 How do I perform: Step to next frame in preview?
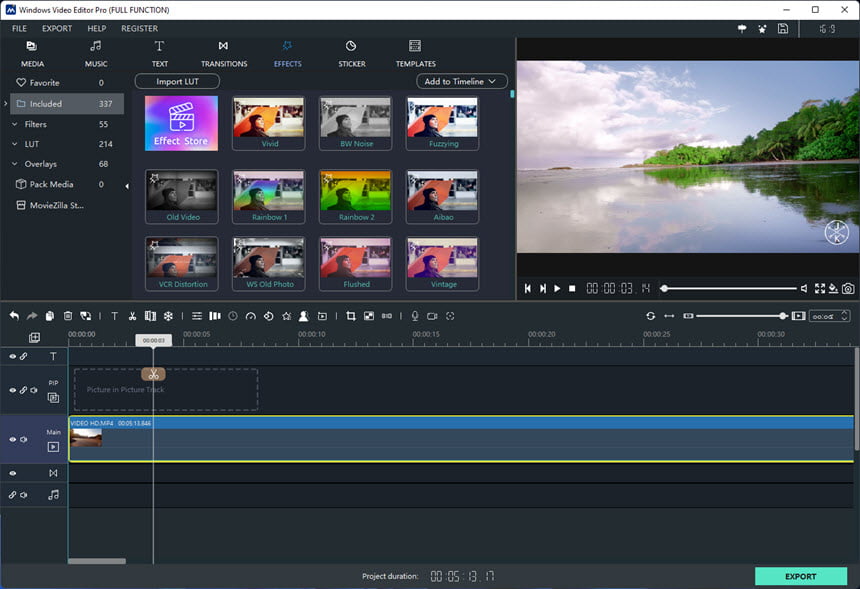(542, 288)
